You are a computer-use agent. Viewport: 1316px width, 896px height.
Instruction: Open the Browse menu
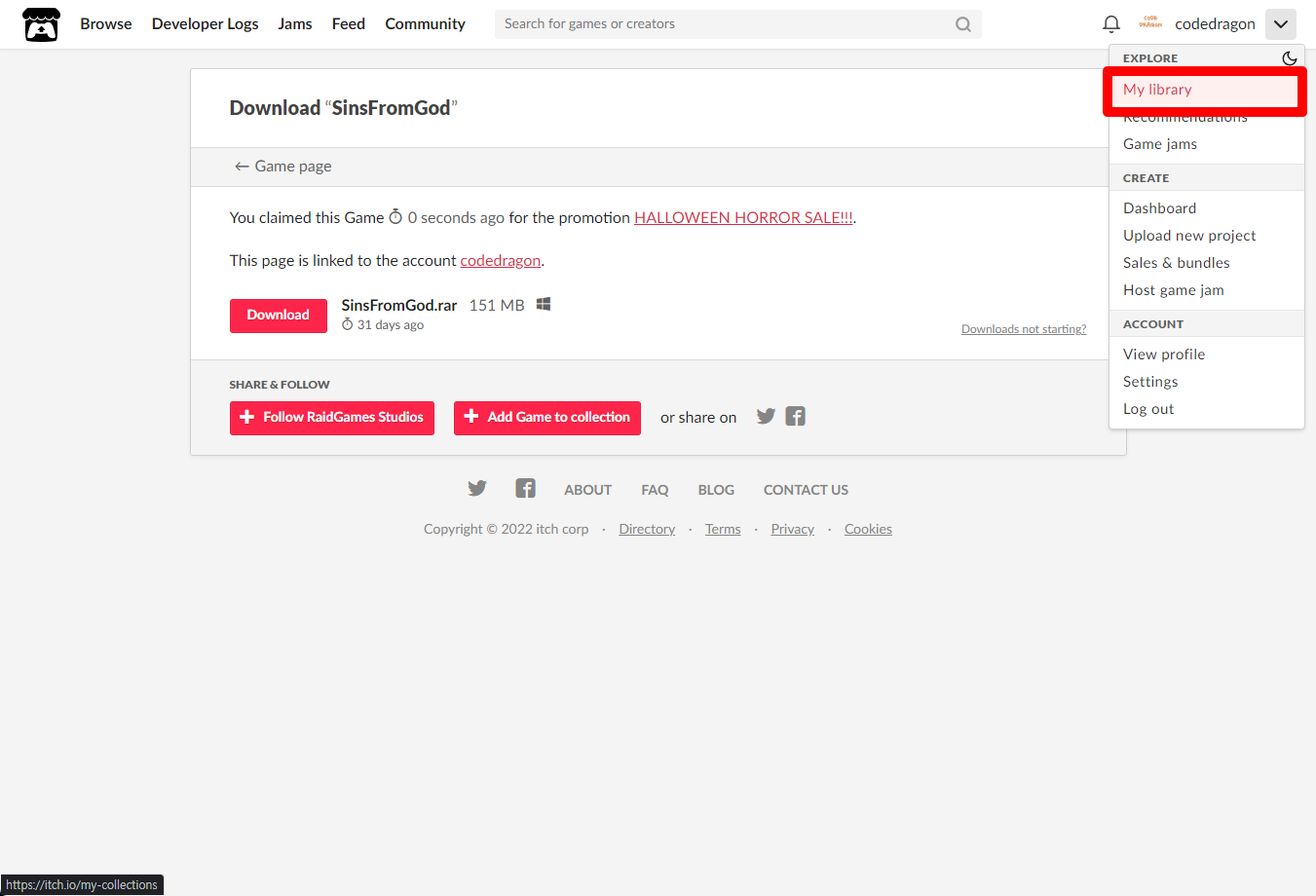coord(106,24)
